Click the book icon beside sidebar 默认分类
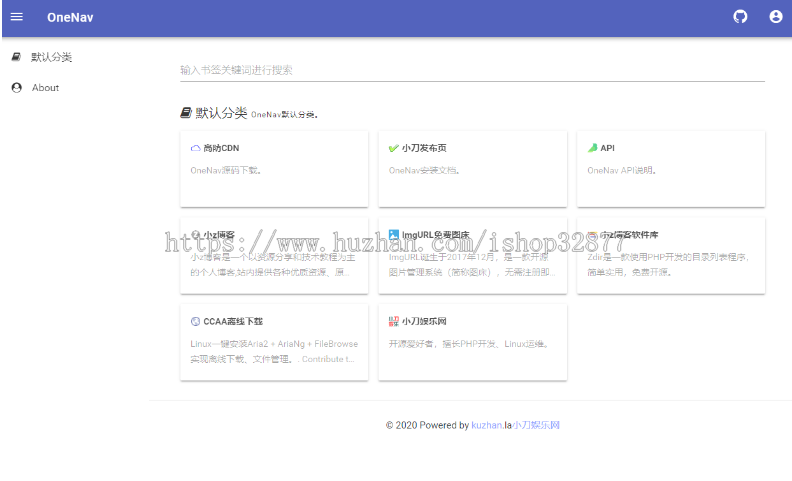This screenshot has width=792, height=481. click(17, 57)
